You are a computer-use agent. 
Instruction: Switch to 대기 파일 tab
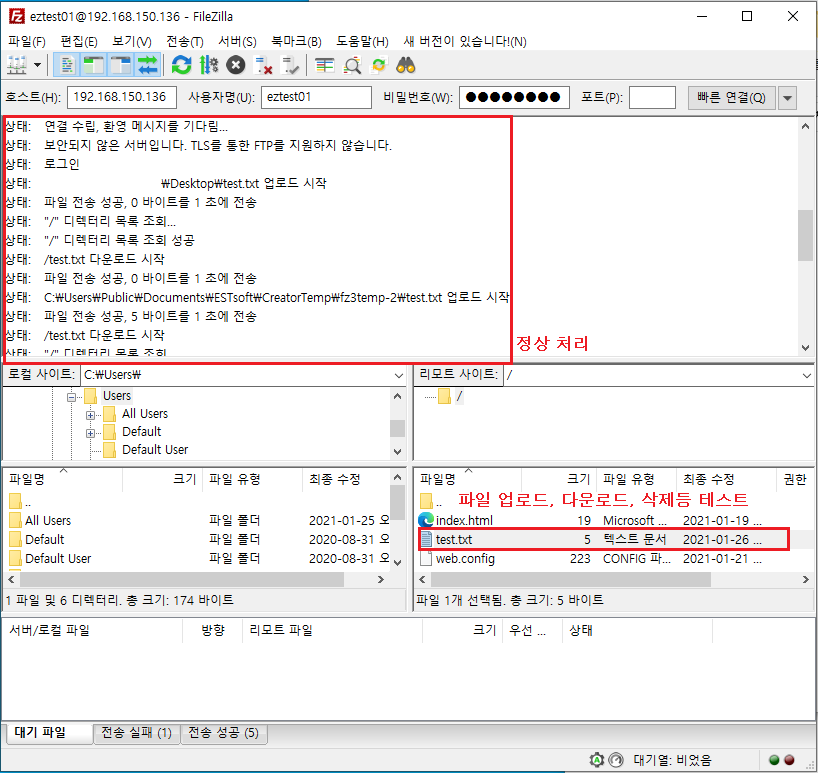[48, 733]
